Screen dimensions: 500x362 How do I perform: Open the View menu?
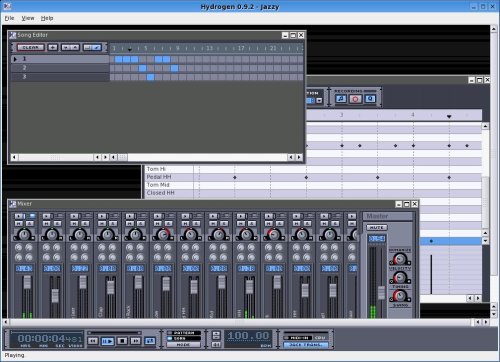[28, 18]
